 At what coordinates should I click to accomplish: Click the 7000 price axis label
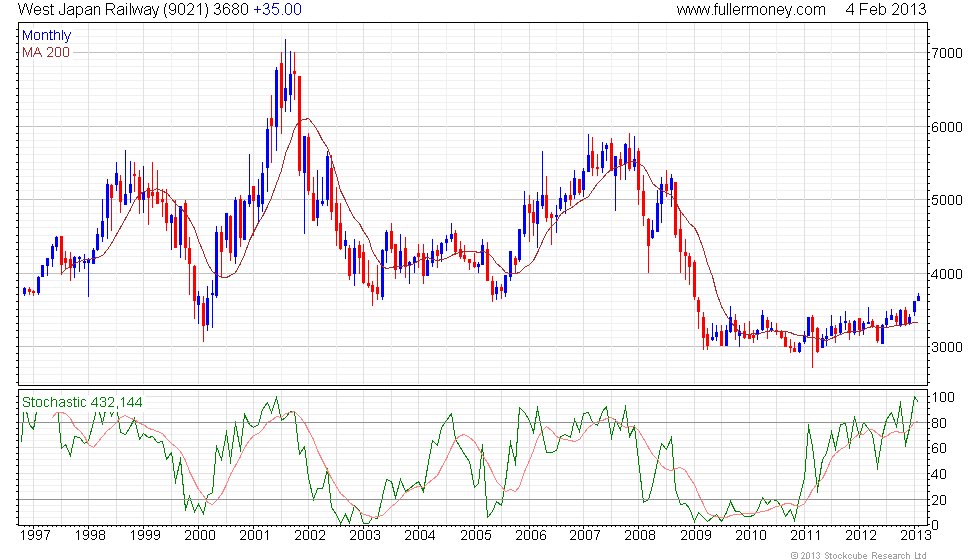945,53
